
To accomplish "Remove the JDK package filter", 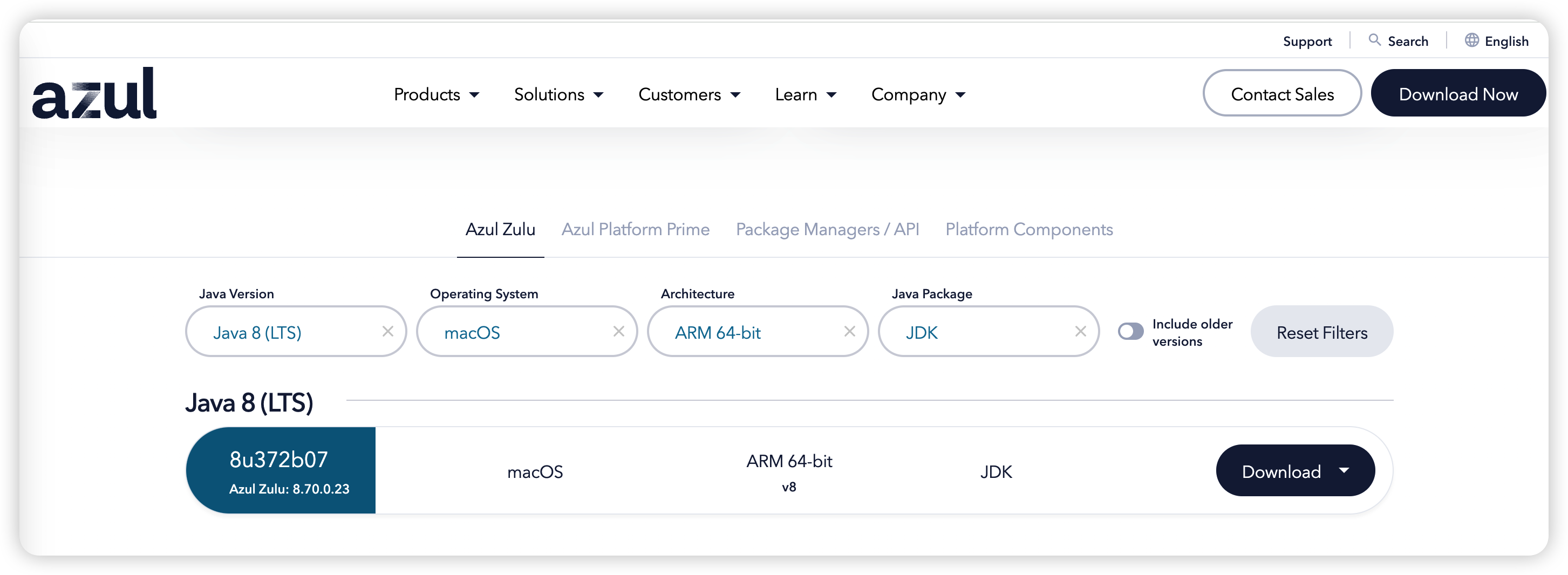I will [1080, 332].
